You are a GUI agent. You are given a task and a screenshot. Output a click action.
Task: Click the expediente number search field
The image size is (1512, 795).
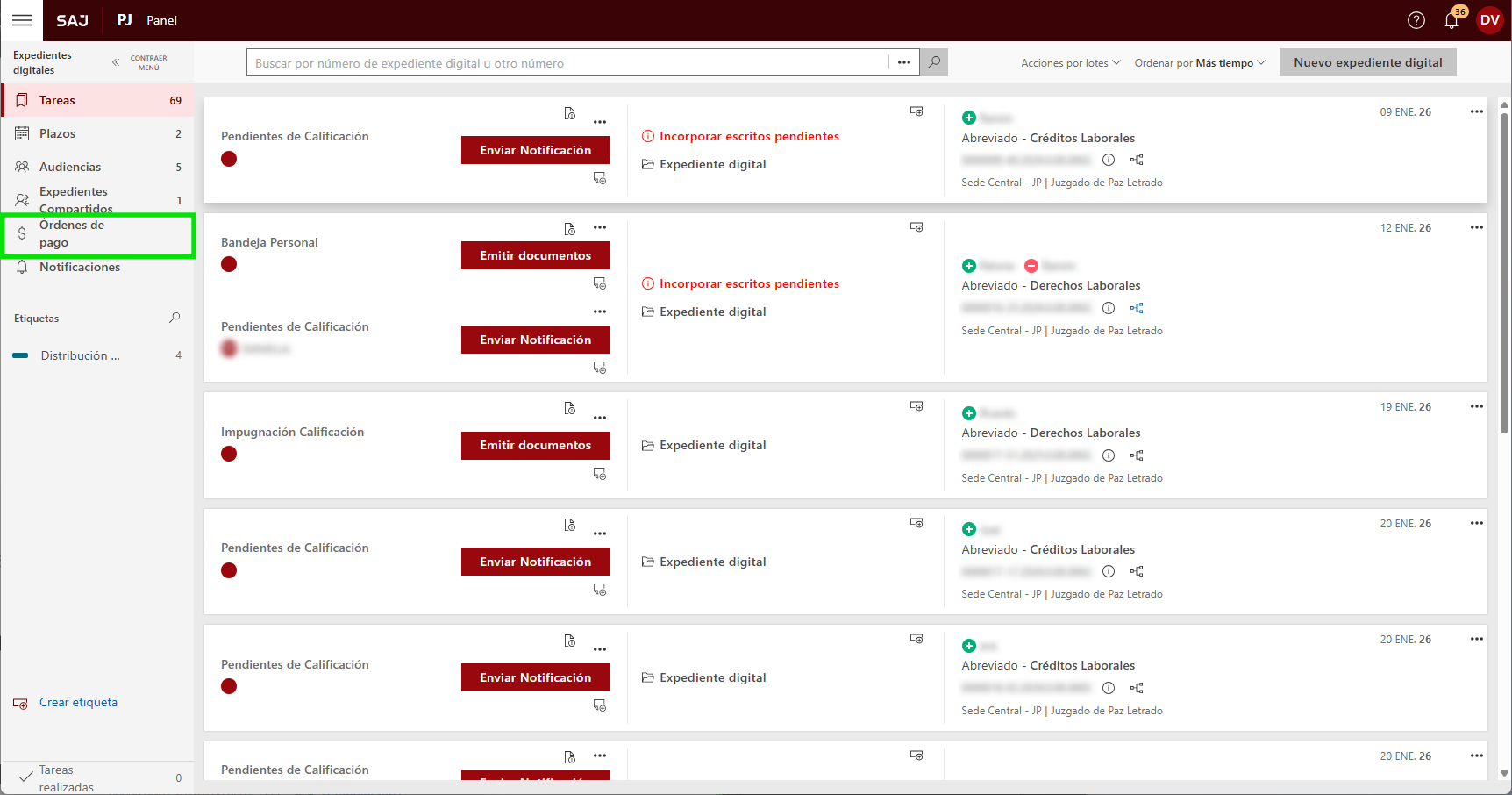[567, 63]
